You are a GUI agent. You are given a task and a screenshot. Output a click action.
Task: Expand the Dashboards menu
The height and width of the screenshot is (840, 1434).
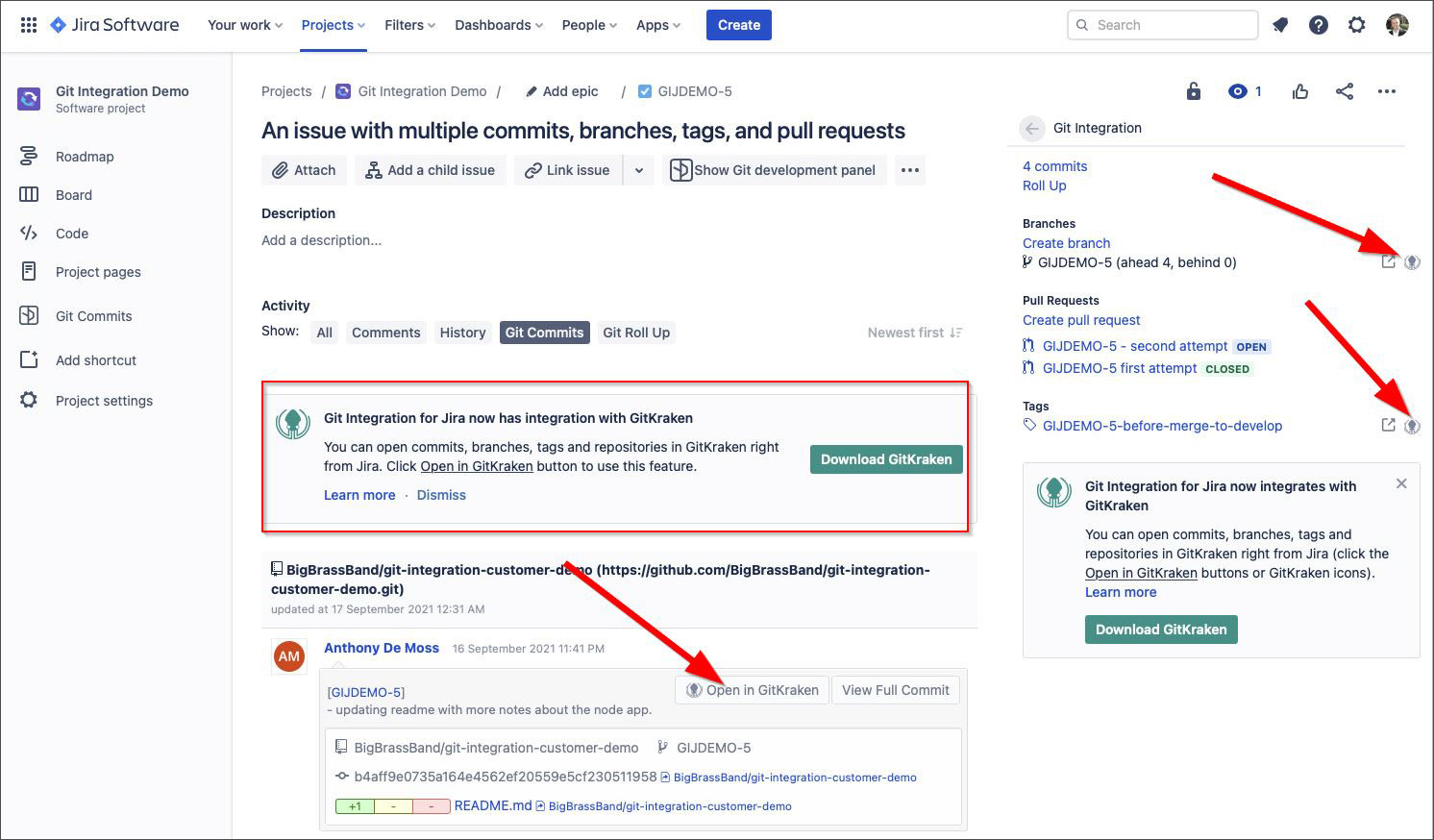point(499,25)
